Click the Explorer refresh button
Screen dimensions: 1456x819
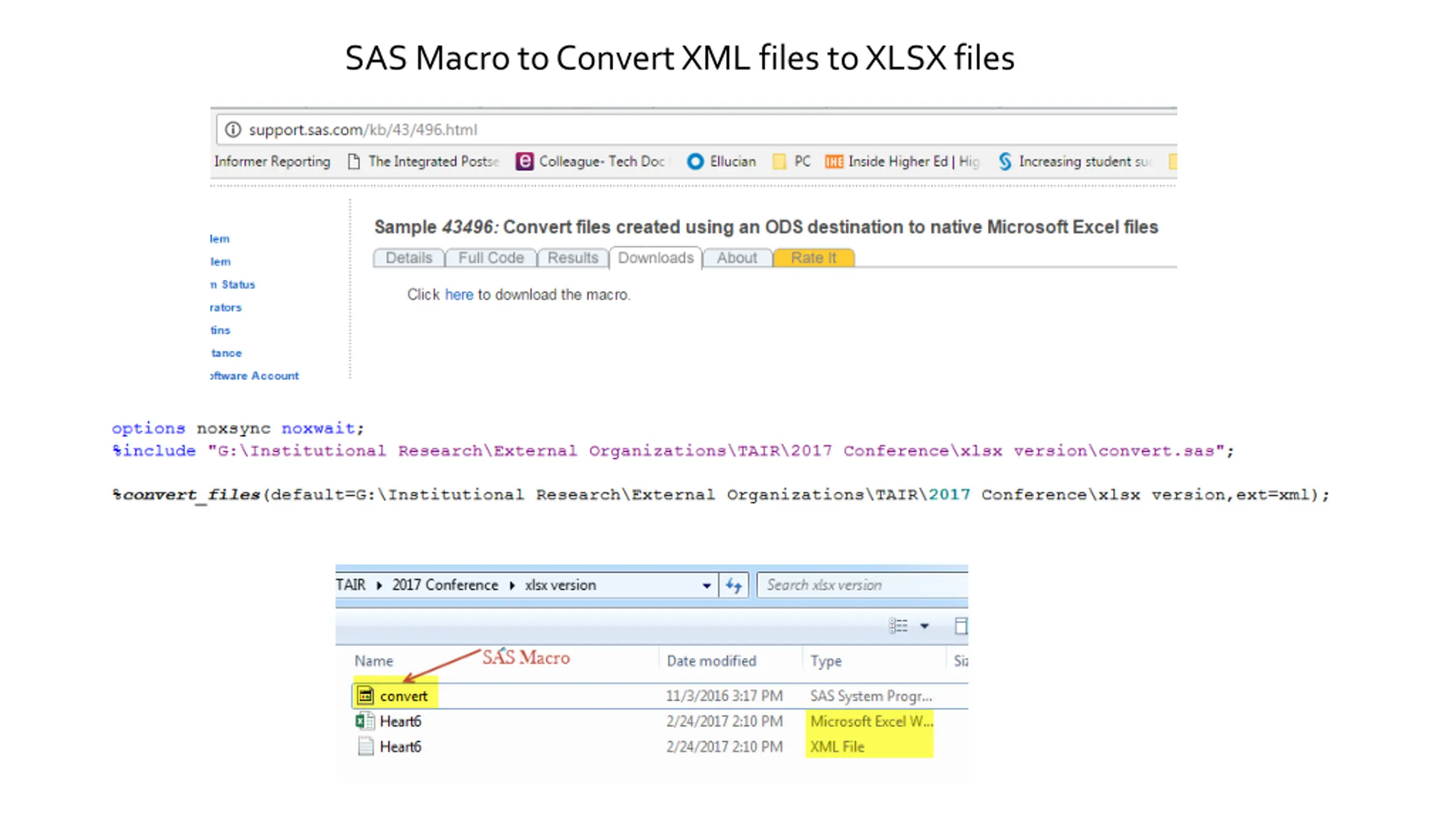(x=734, y=585)
